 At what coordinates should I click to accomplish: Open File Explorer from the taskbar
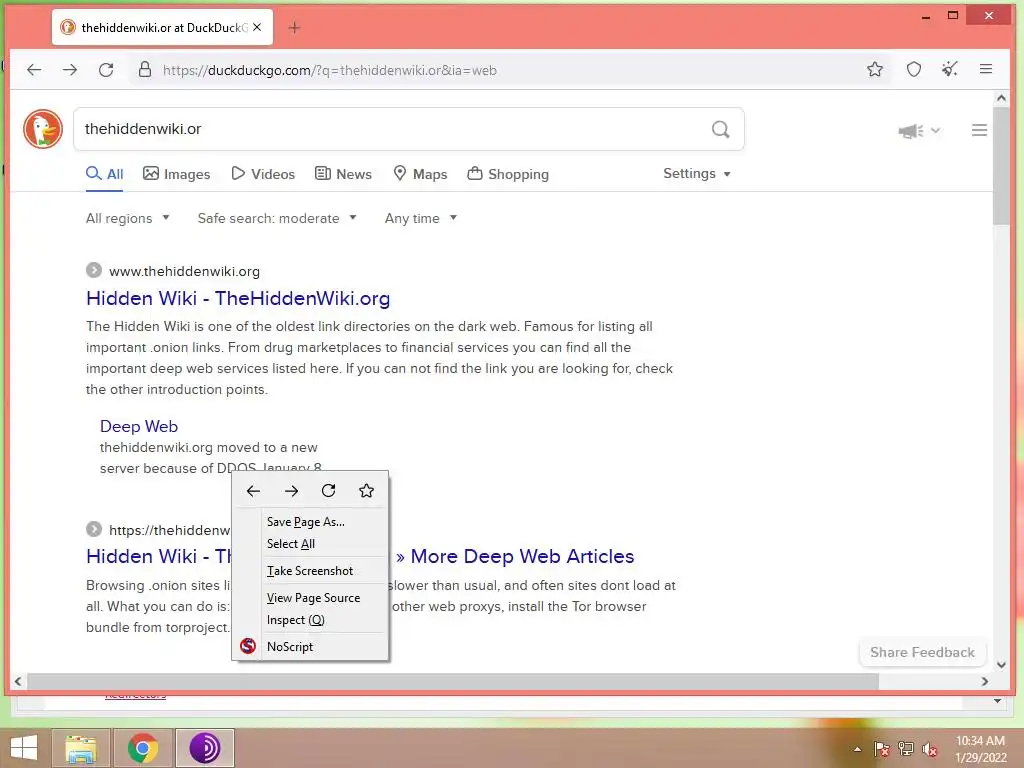81,748
